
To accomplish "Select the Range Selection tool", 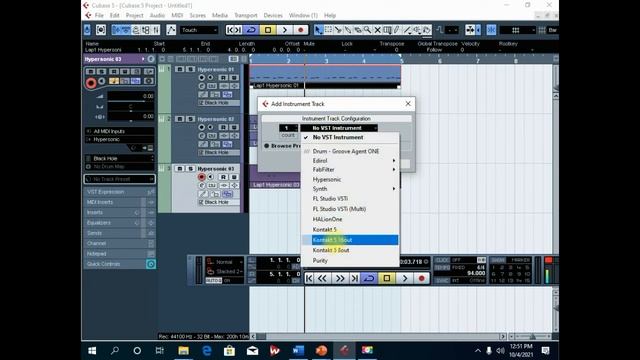I will tap(328, 30).
